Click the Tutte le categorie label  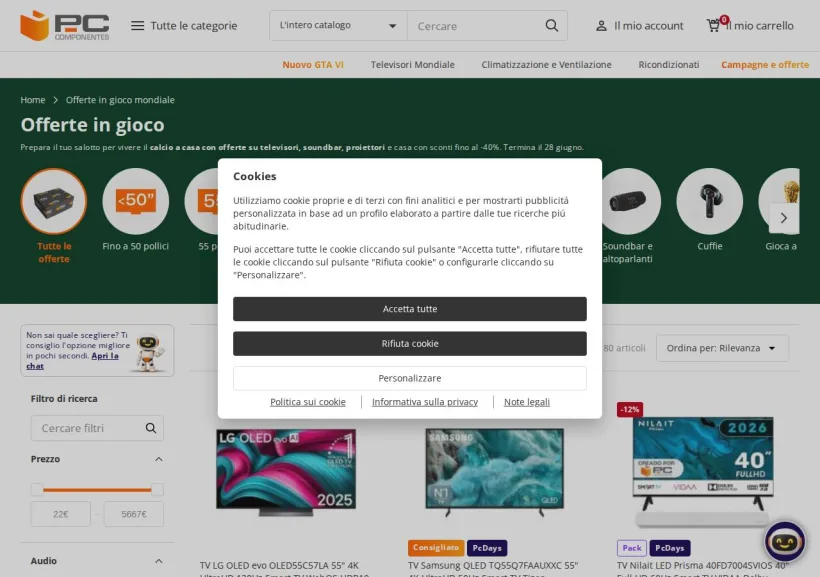coord(193,26)
